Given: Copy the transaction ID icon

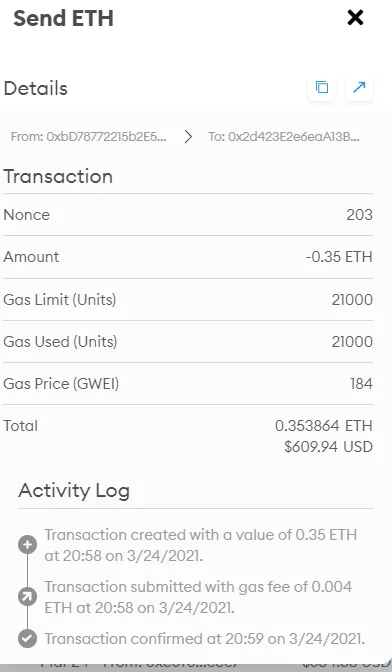Looking at the screenshot, I should click(322, 87).
